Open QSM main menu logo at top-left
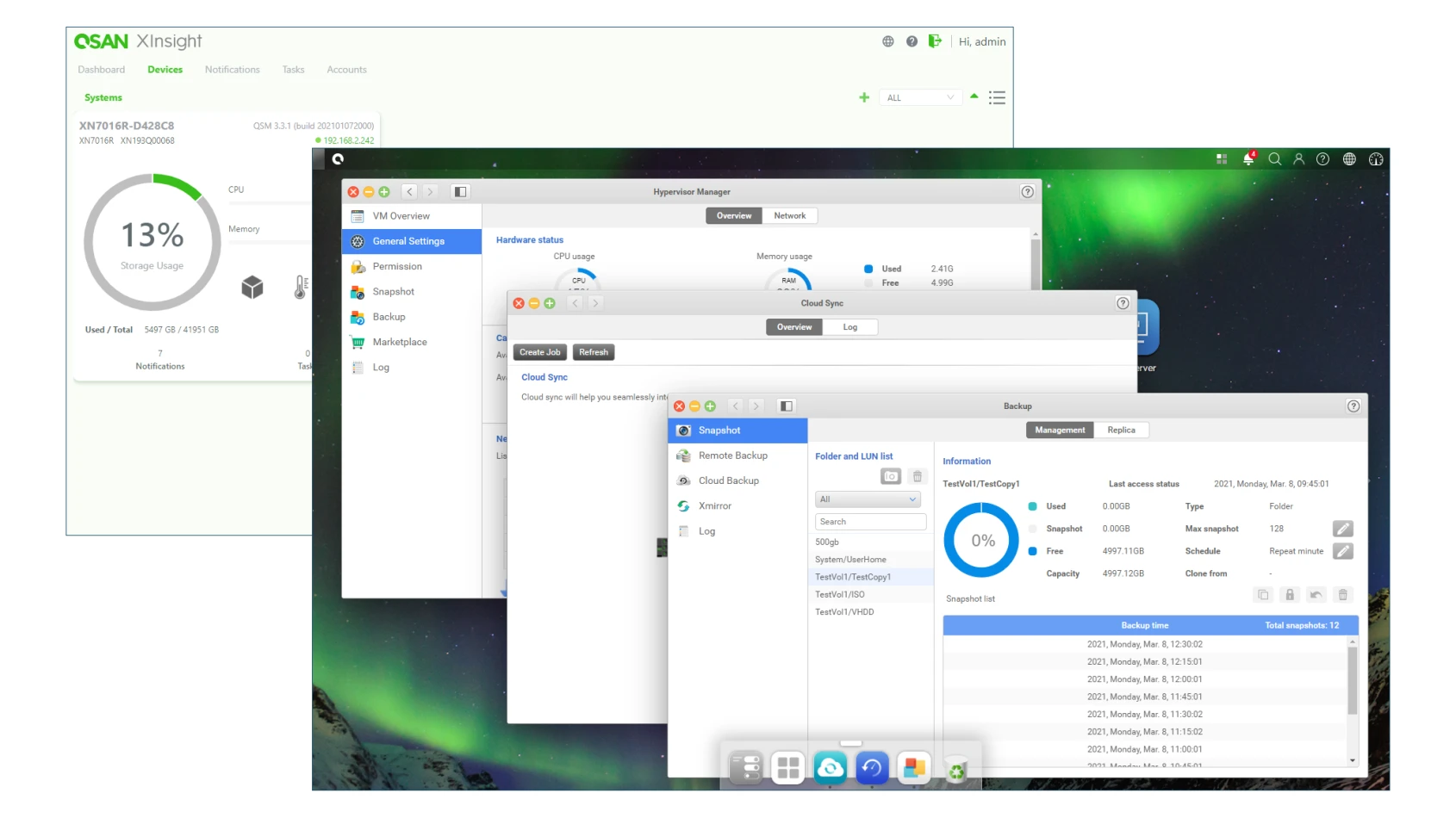The image size is (1456, 818). [338, 159]
